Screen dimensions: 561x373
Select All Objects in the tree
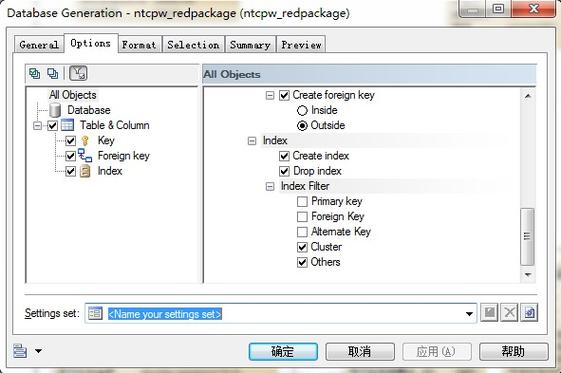pos(73,95)
